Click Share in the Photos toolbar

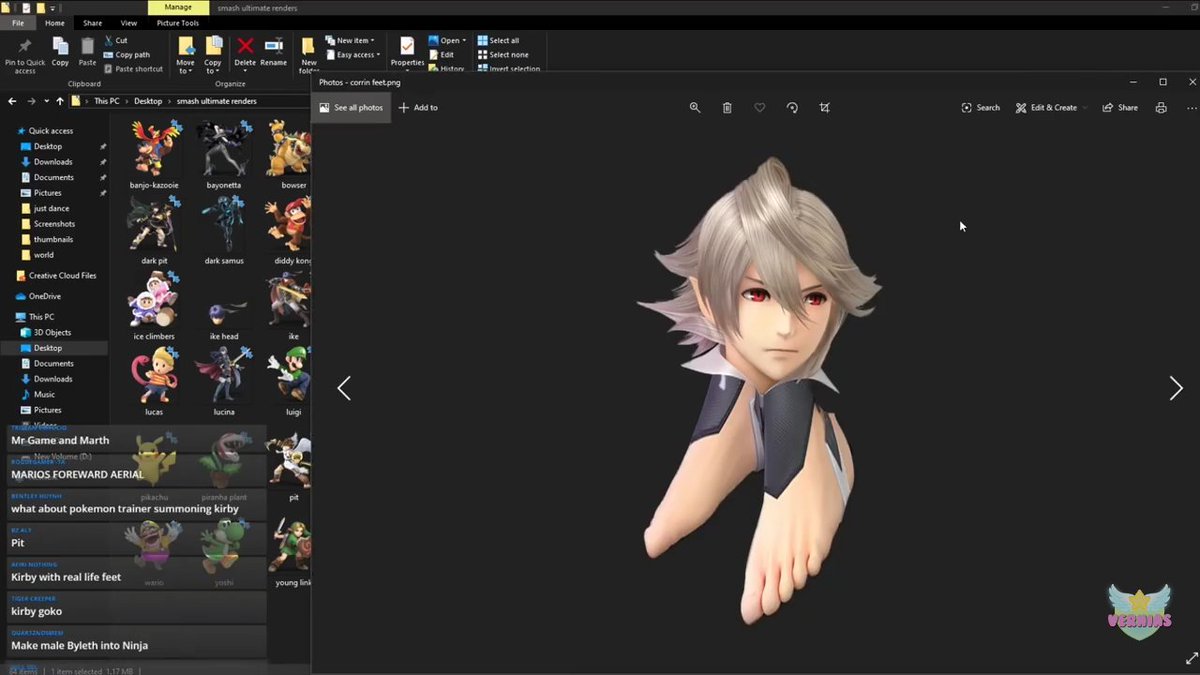point(1120,107)
